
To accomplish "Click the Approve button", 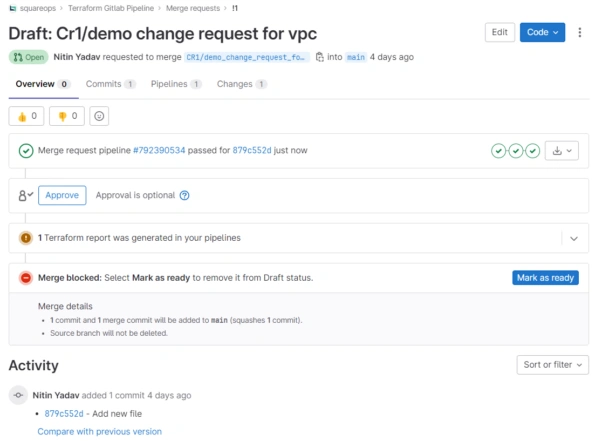I will [x=62, y=195].
